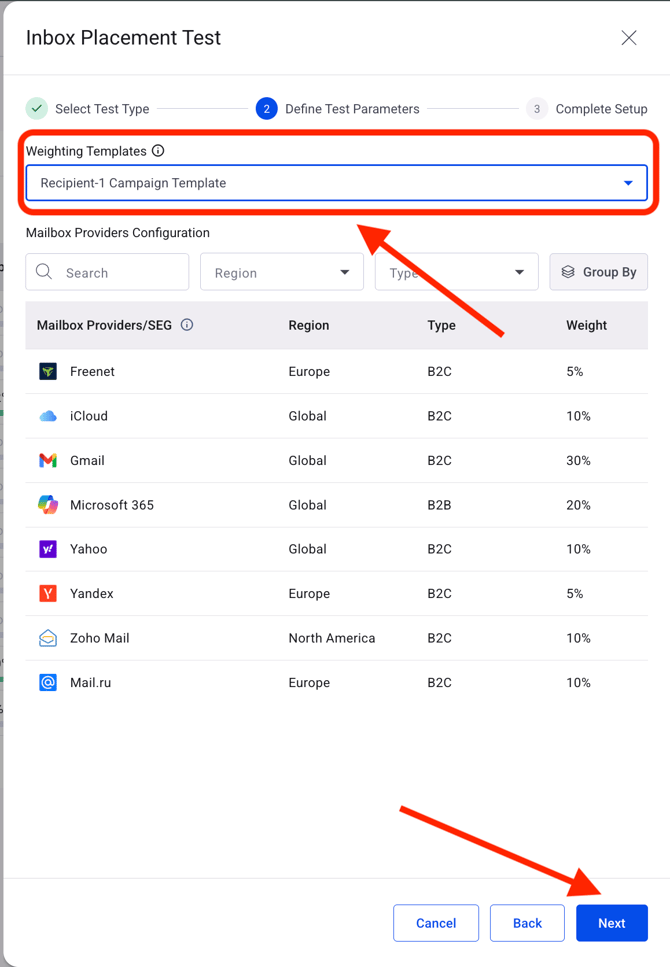Click the Gmail logo icon
Viewport: 670px width, 967px height.
click(48, 461)
